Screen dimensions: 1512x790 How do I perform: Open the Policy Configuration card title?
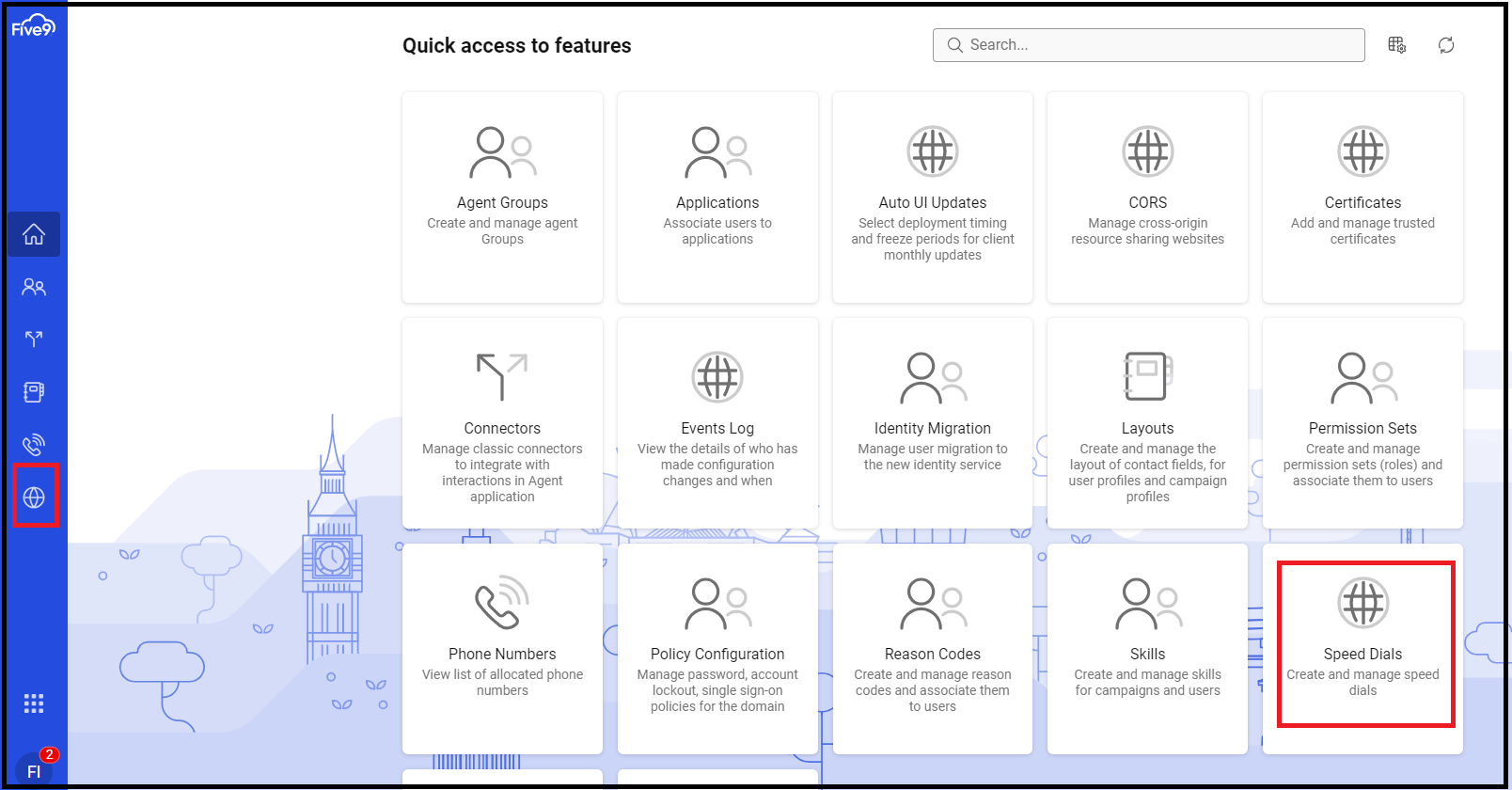[717, 654]
